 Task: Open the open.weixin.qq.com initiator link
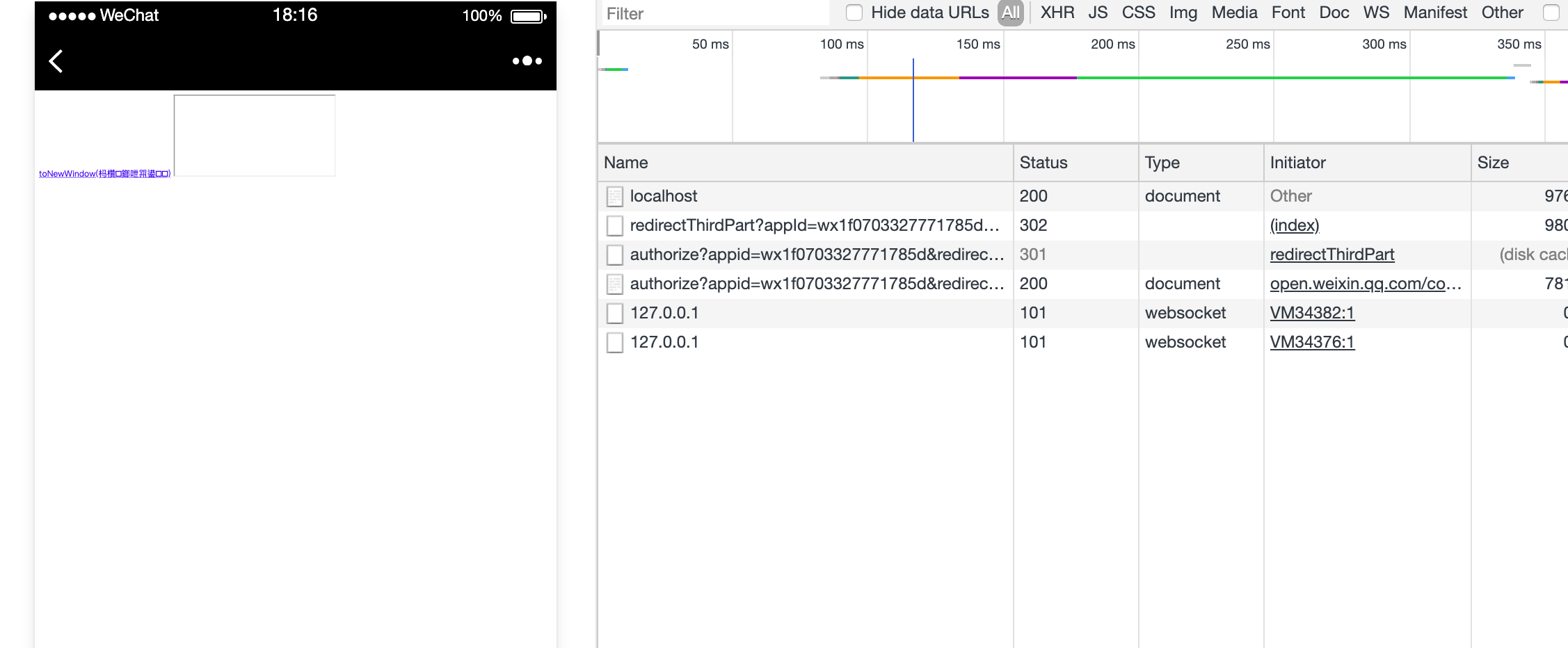pyautogui.click(x=1366, y=284)
